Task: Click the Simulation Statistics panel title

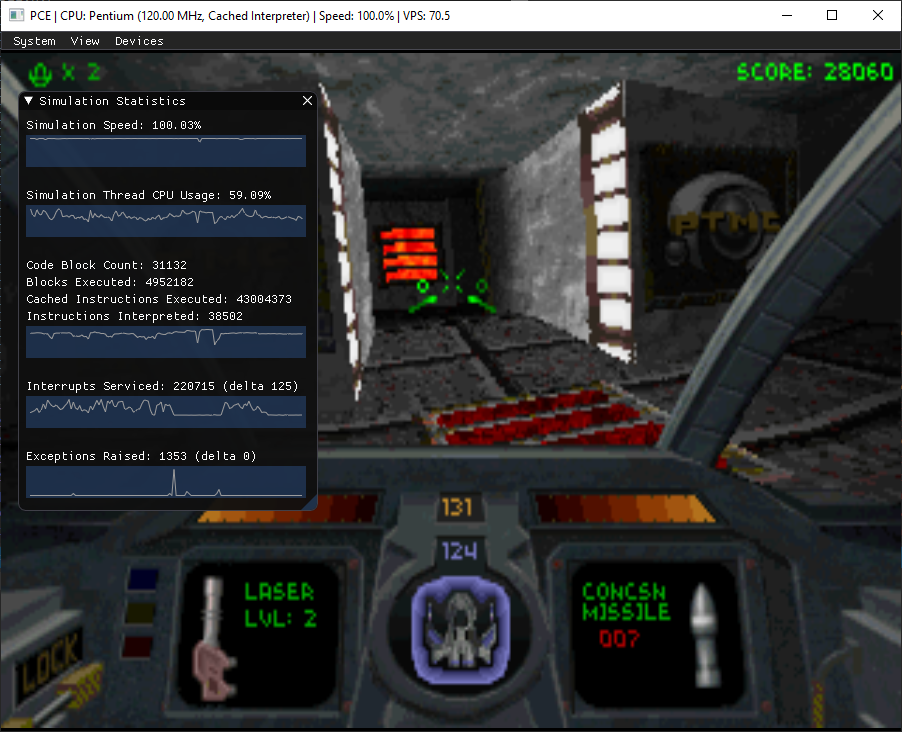Action: tap(113, 101)
